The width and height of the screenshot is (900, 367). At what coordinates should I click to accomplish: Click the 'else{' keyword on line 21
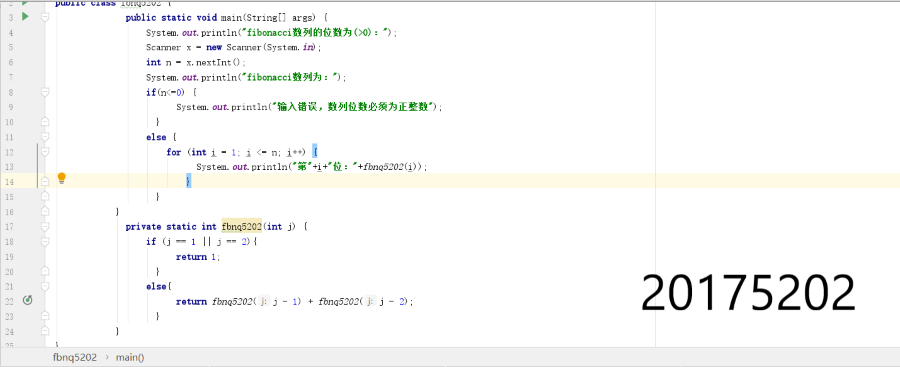[x=159, y=286]
